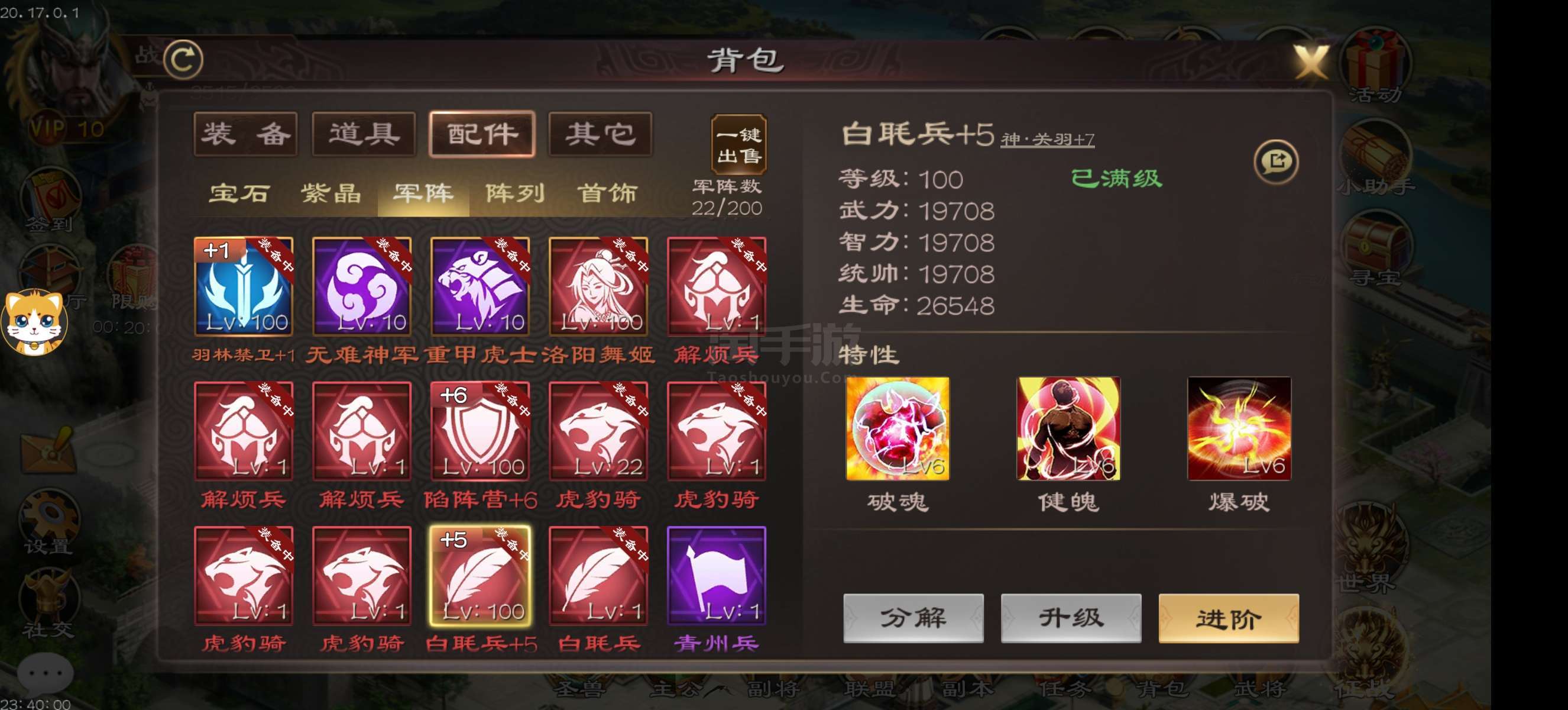This screenshot has width=1568, height=710.
Task: Open the 爆破 trait skill icon
Action: pos(1239,428)
